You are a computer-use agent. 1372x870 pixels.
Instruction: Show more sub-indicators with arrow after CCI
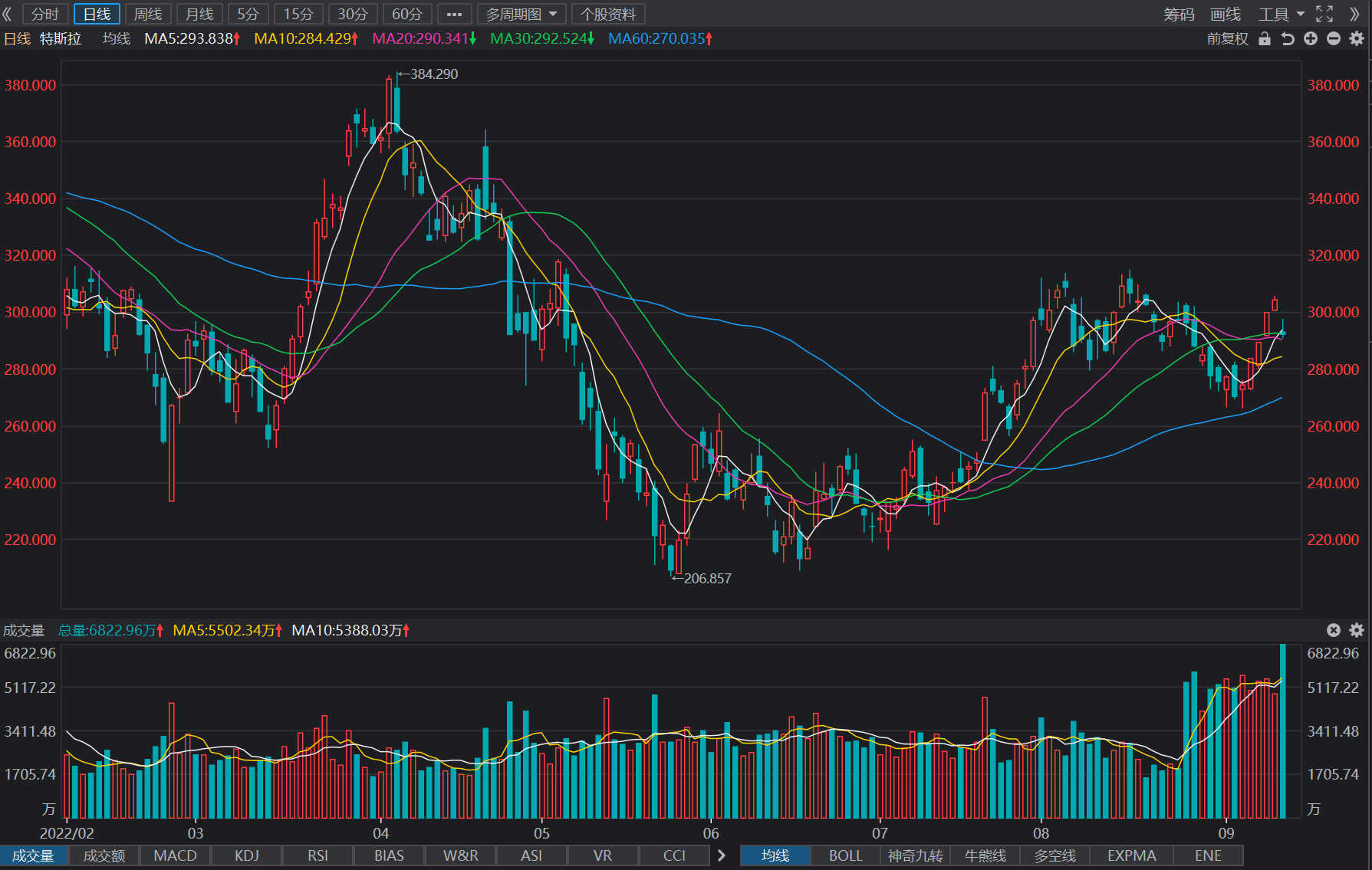[x=721, y=855]
